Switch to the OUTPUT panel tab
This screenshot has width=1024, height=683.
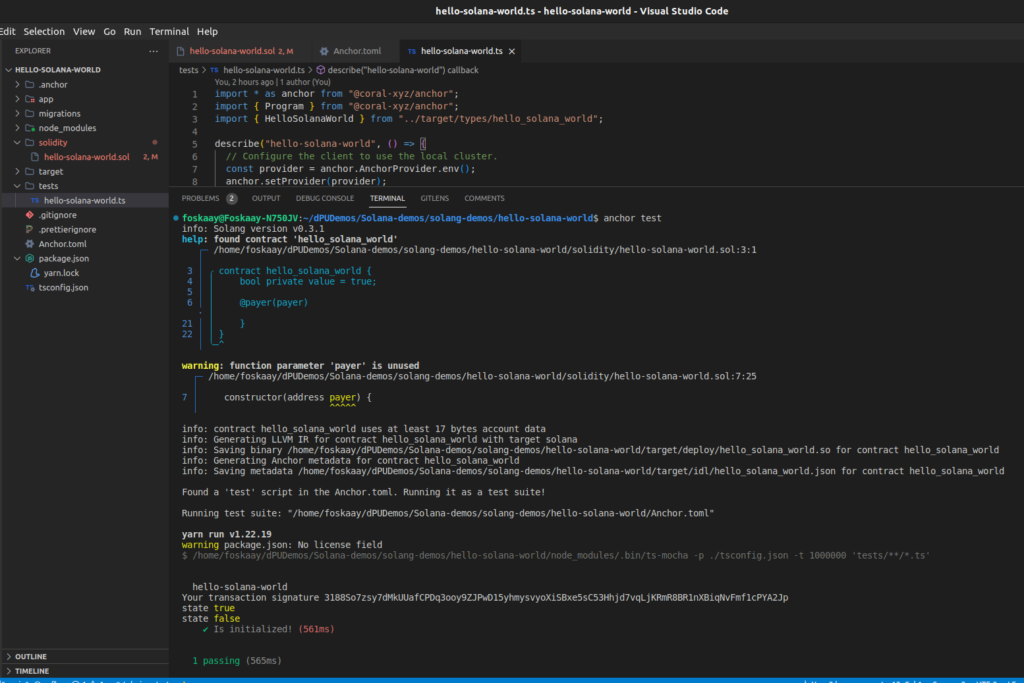[x=266, y=199]
